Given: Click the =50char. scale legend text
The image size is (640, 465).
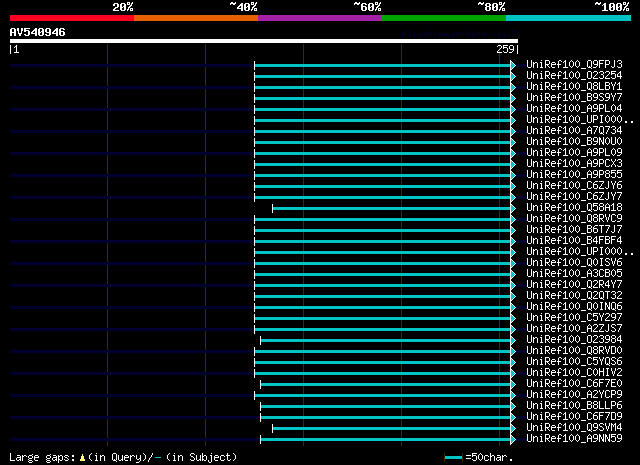Looking at the screenshot, I should point(489,458).
